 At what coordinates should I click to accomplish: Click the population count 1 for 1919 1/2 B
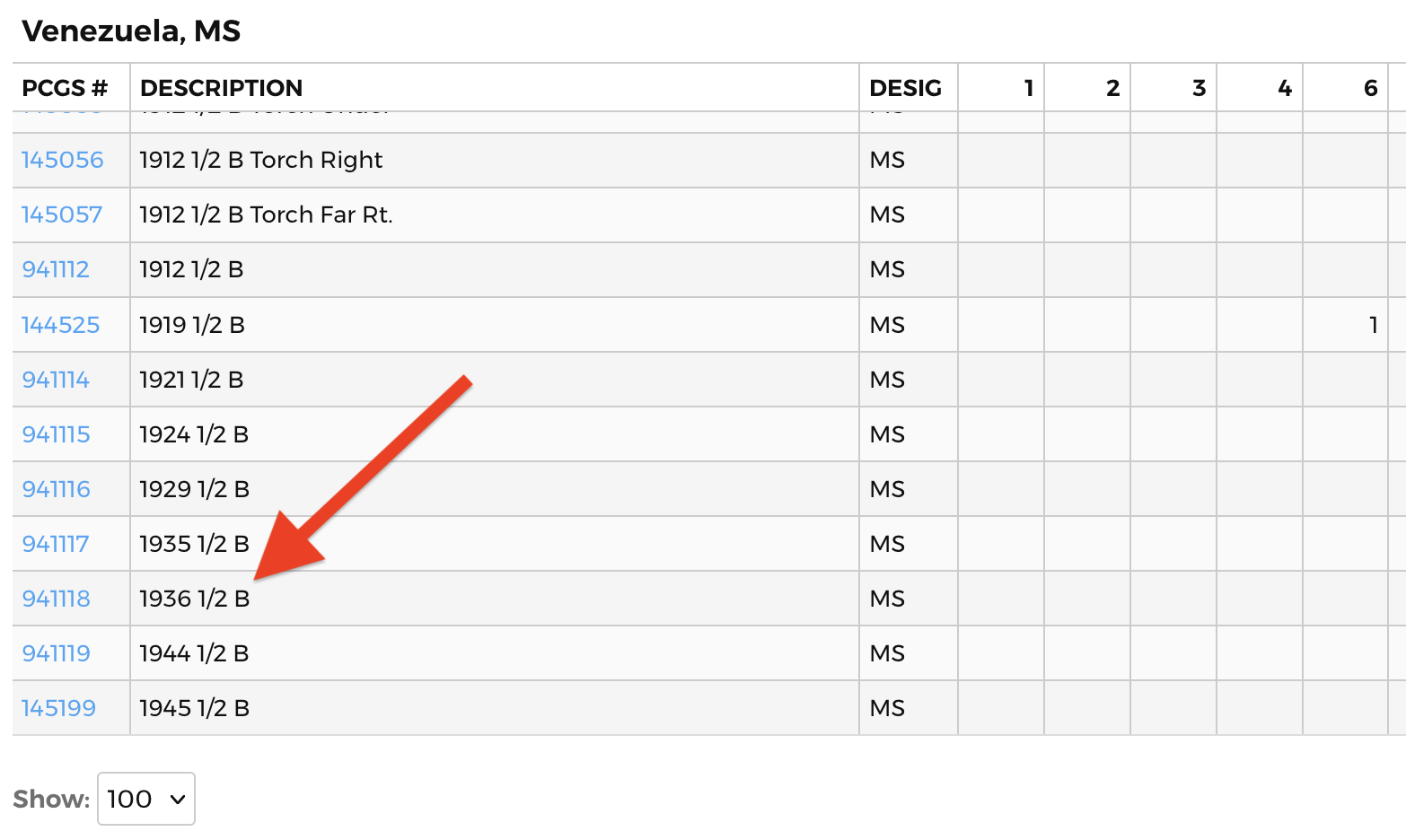point(1373,325)
